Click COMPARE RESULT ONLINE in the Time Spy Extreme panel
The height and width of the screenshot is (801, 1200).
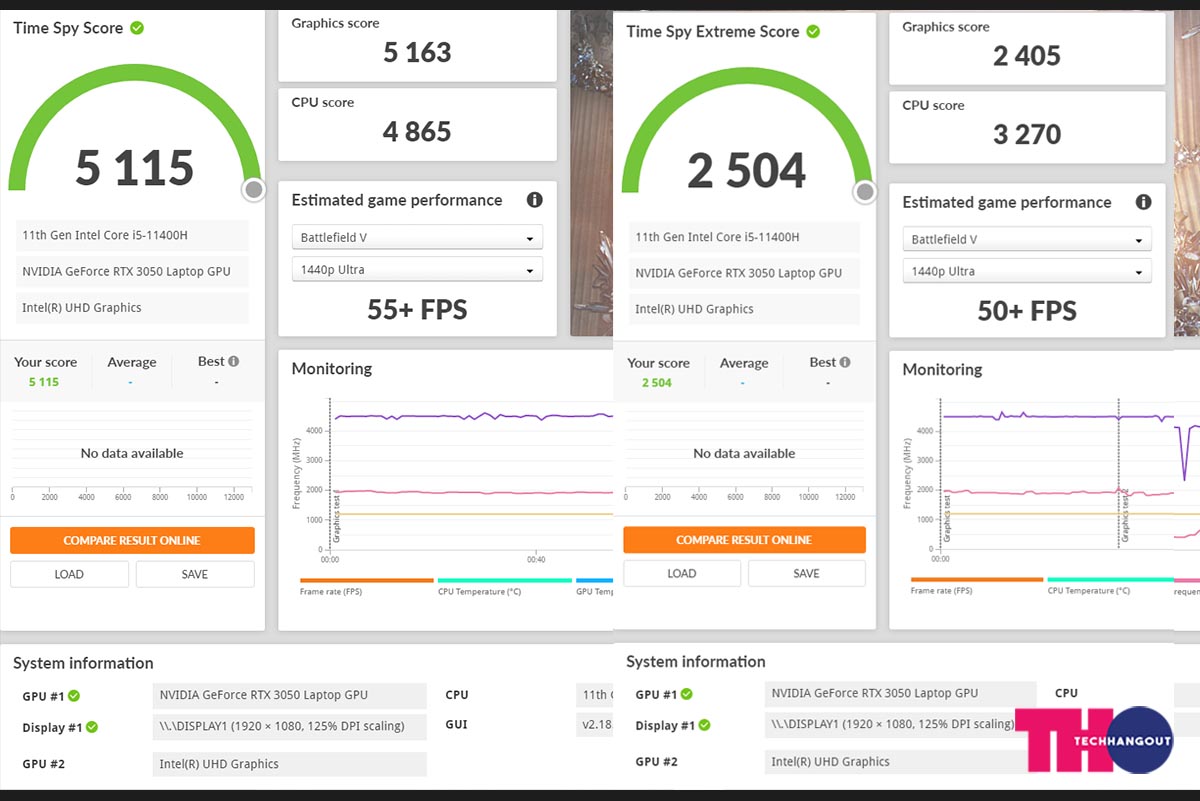[x=744, y=540]
